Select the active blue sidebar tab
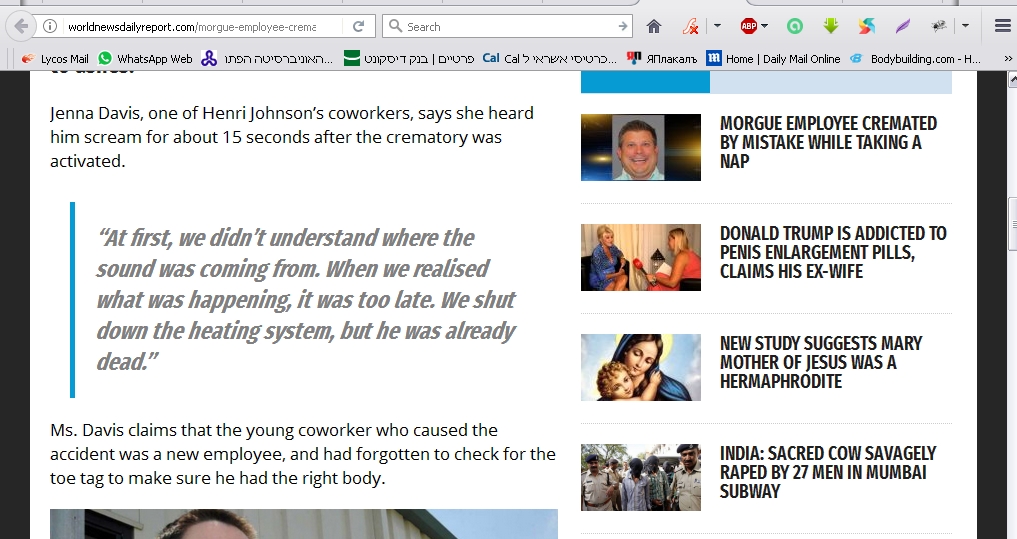 tap(645, 82)
